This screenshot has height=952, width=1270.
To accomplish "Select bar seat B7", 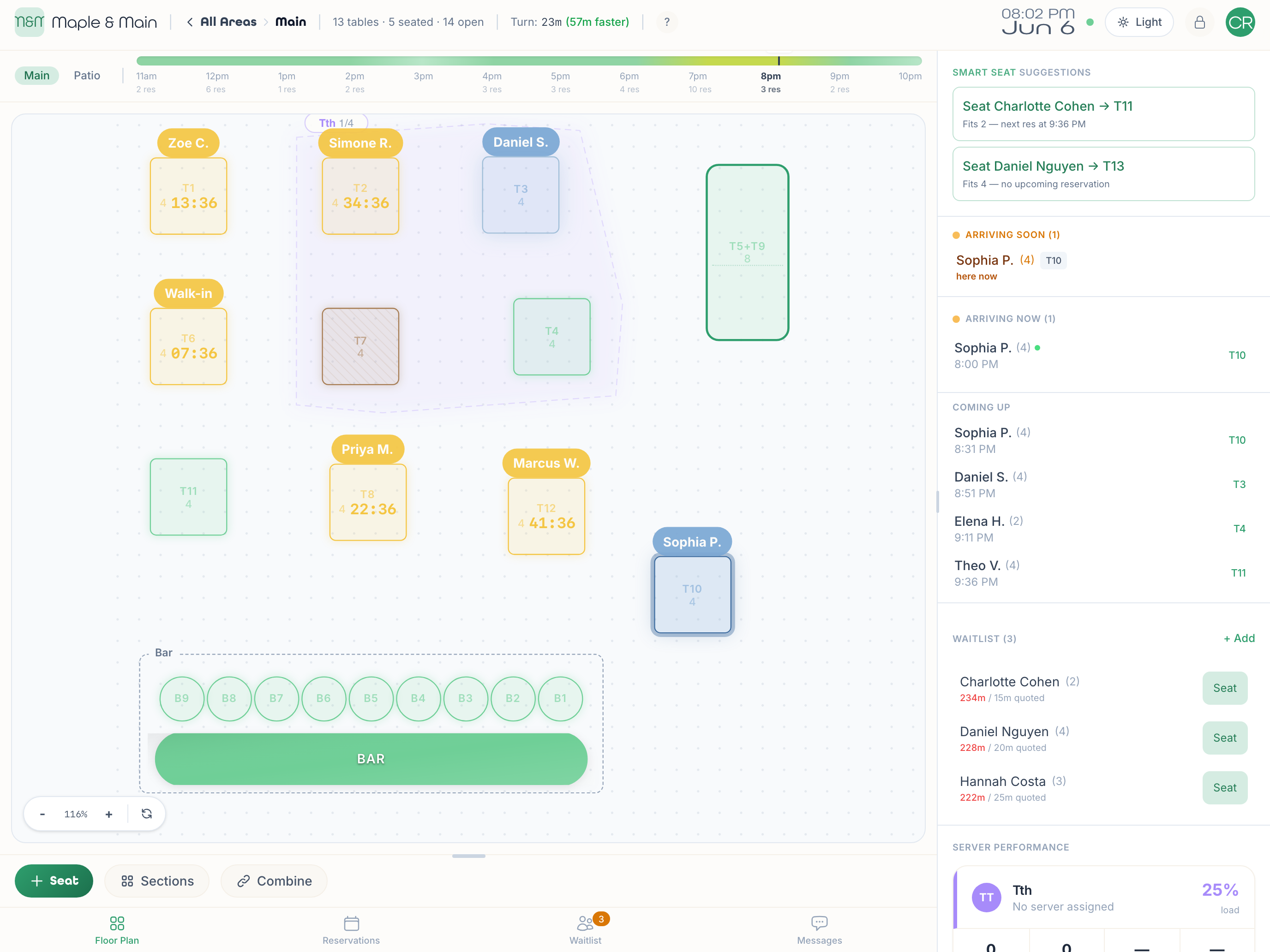I will (x=276, y=698).
